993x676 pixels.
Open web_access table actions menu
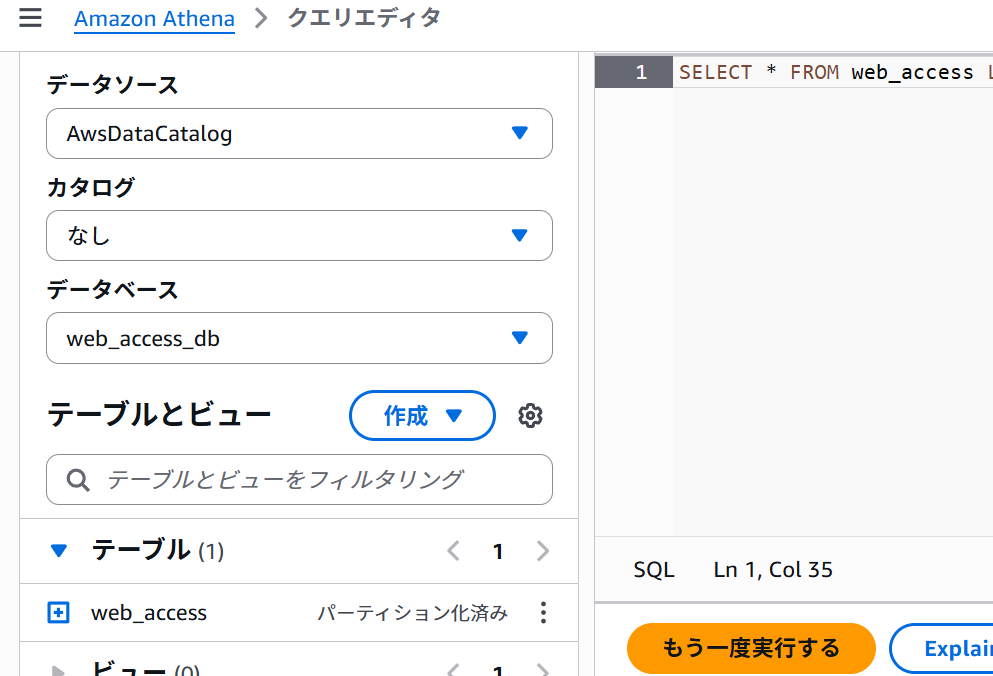[x=543, y=613]
